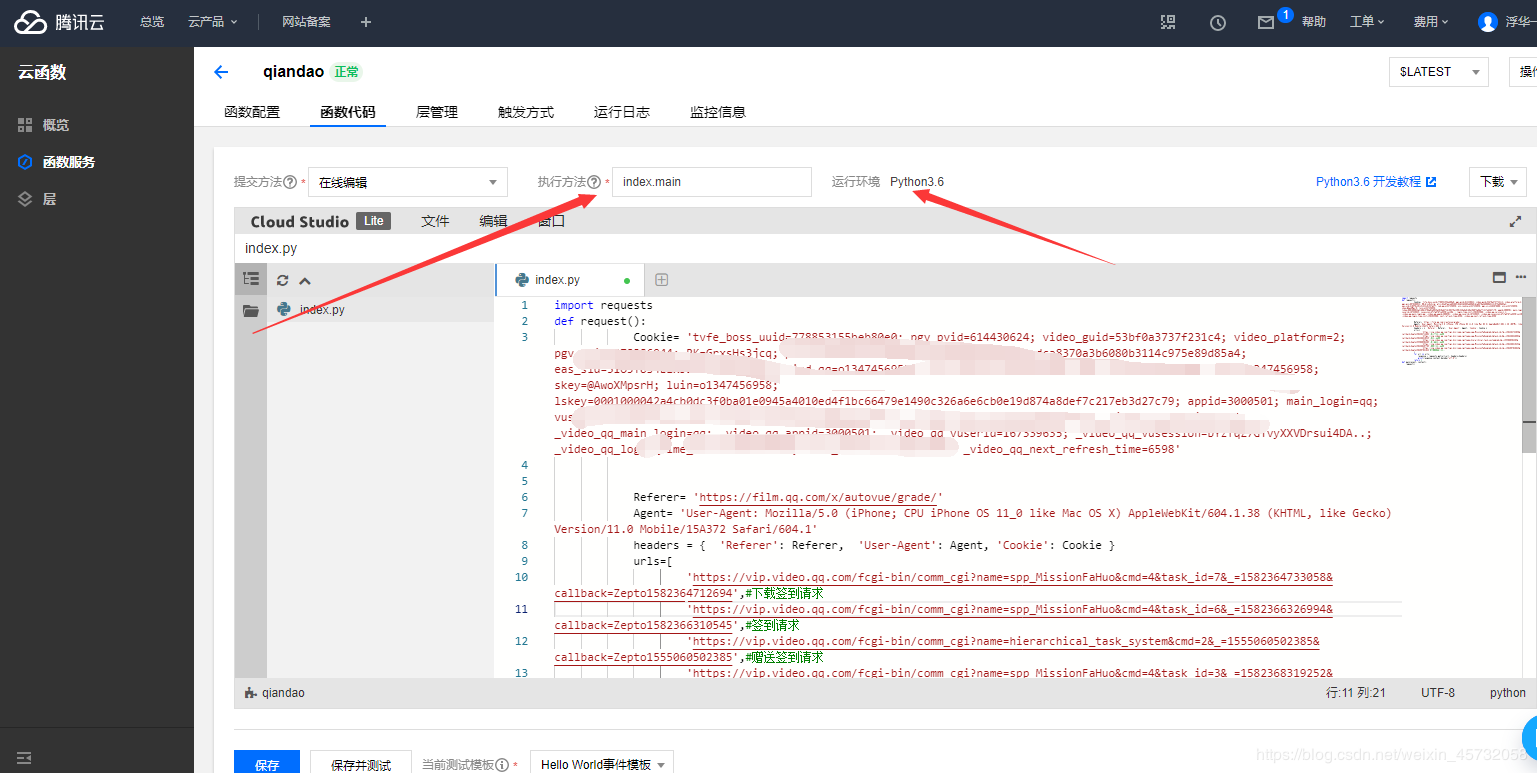Screen dimensions: 1537x773
Task: Click the 保存并测试 button
Action: 361,762
